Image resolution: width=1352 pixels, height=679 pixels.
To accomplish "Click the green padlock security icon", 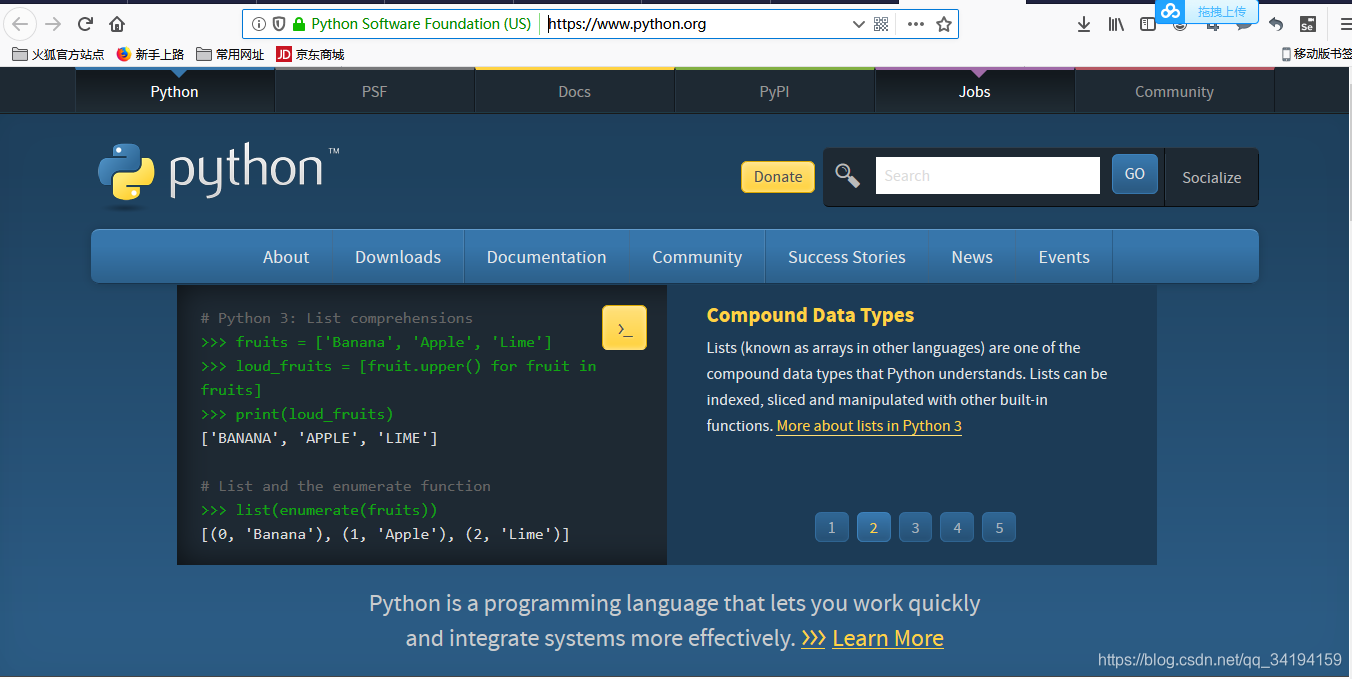I will tap(298, 24).
